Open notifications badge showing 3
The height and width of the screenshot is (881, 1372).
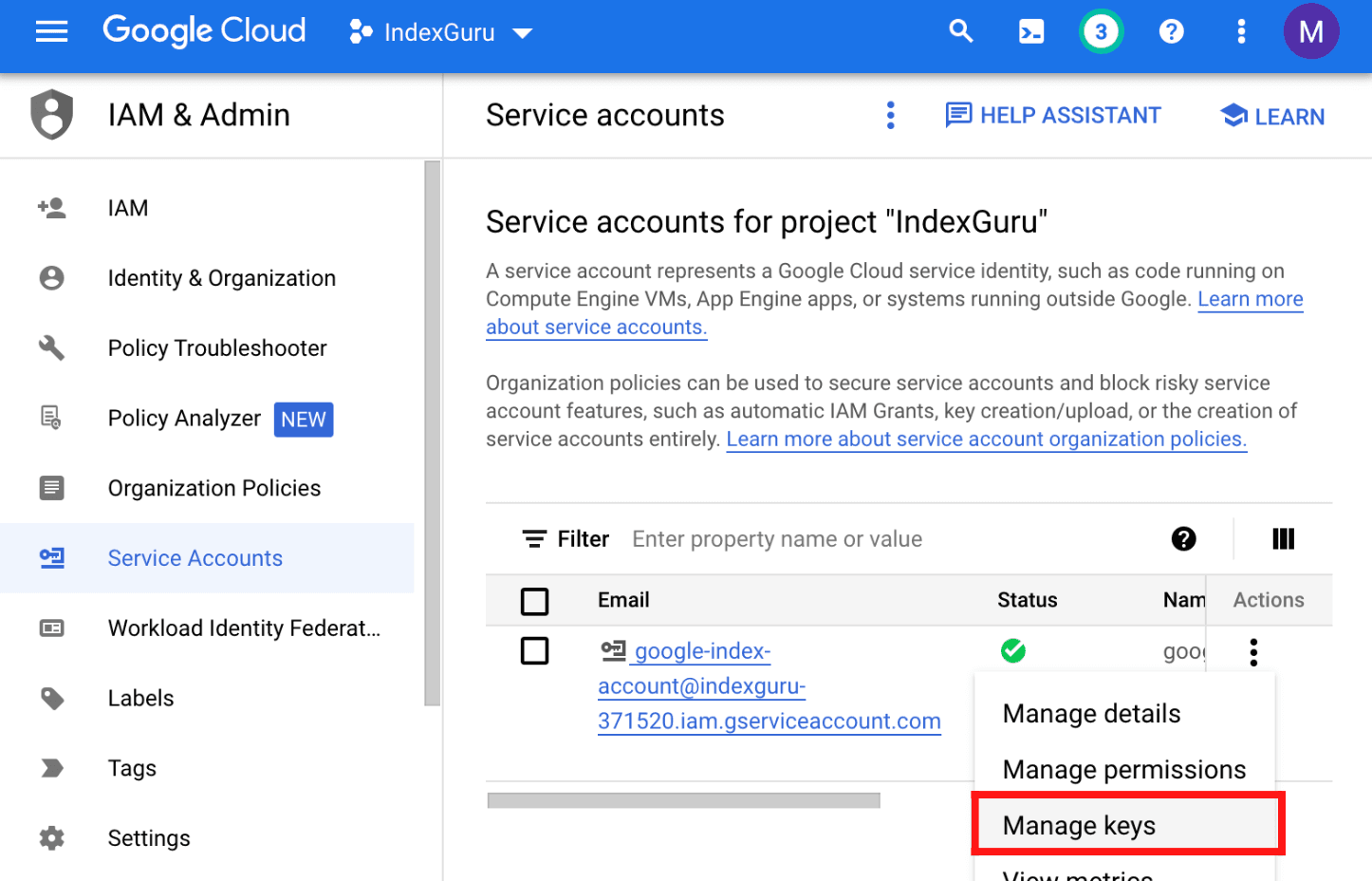tap(1101, 32)
